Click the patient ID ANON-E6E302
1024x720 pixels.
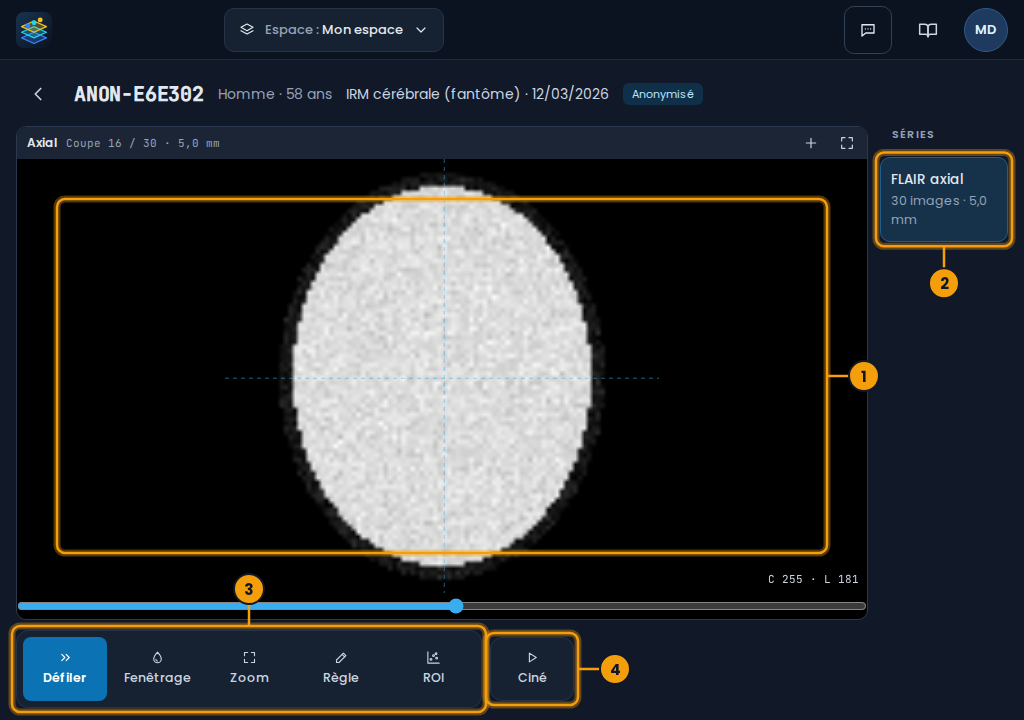139,94
